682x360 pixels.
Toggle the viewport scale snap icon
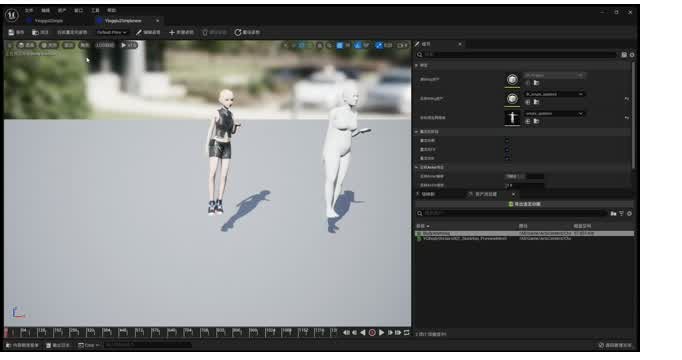379,45
